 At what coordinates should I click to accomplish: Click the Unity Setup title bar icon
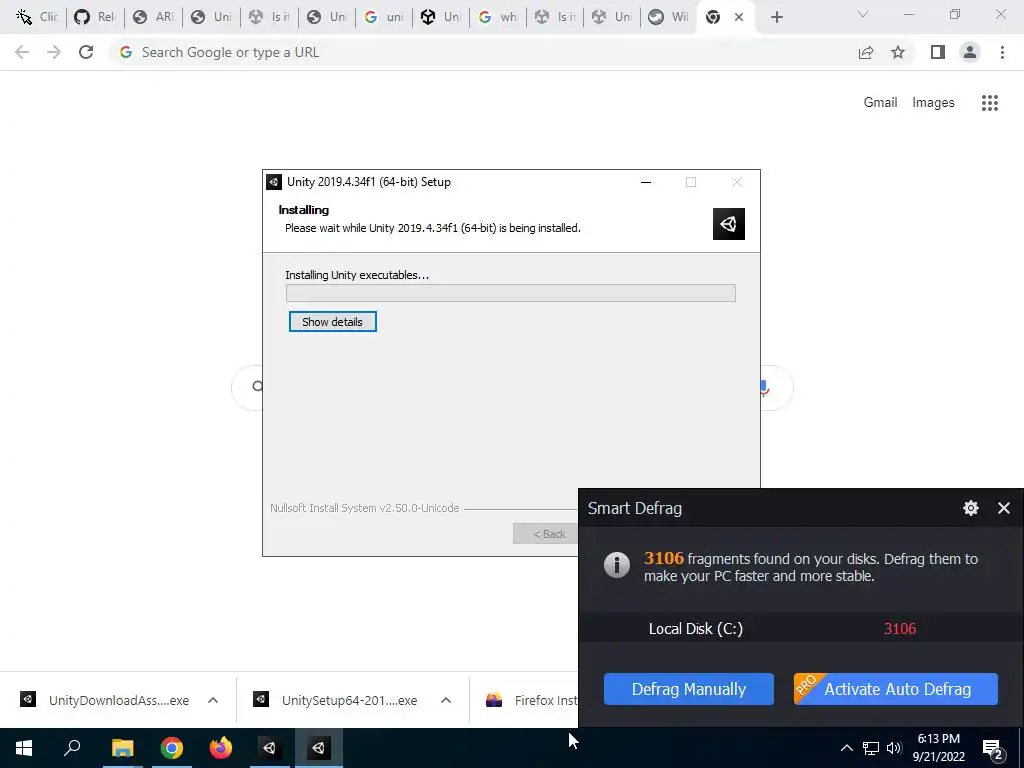click(274, 182)
